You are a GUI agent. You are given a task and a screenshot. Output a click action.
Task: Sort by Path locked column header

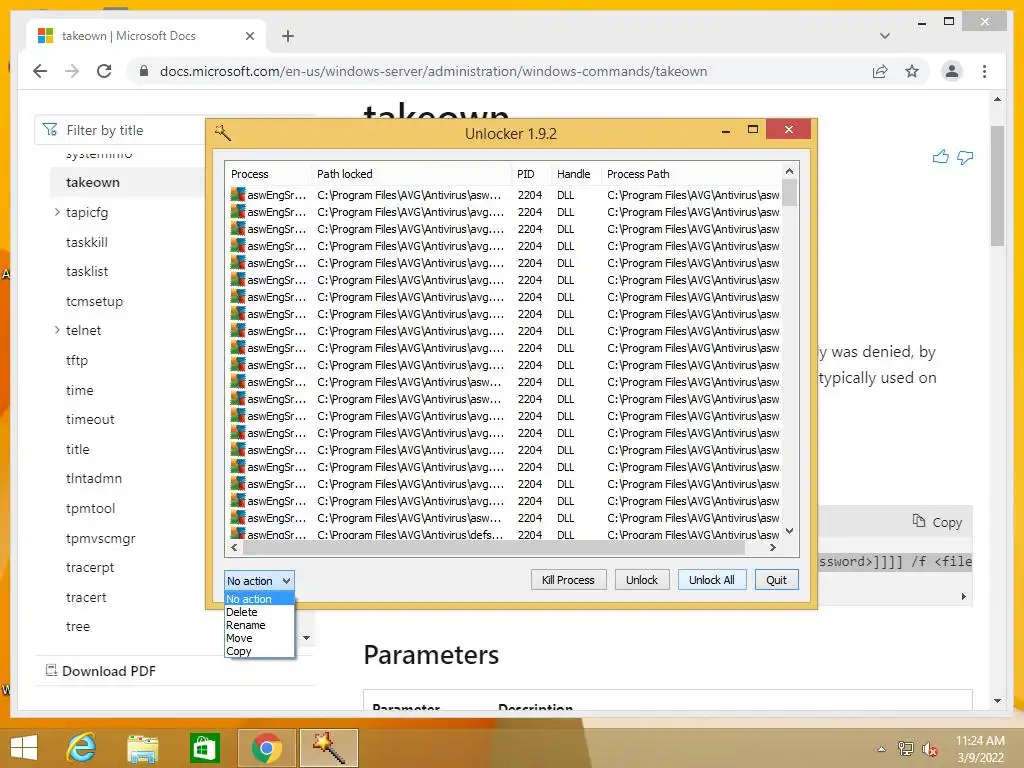click(411, 174)
